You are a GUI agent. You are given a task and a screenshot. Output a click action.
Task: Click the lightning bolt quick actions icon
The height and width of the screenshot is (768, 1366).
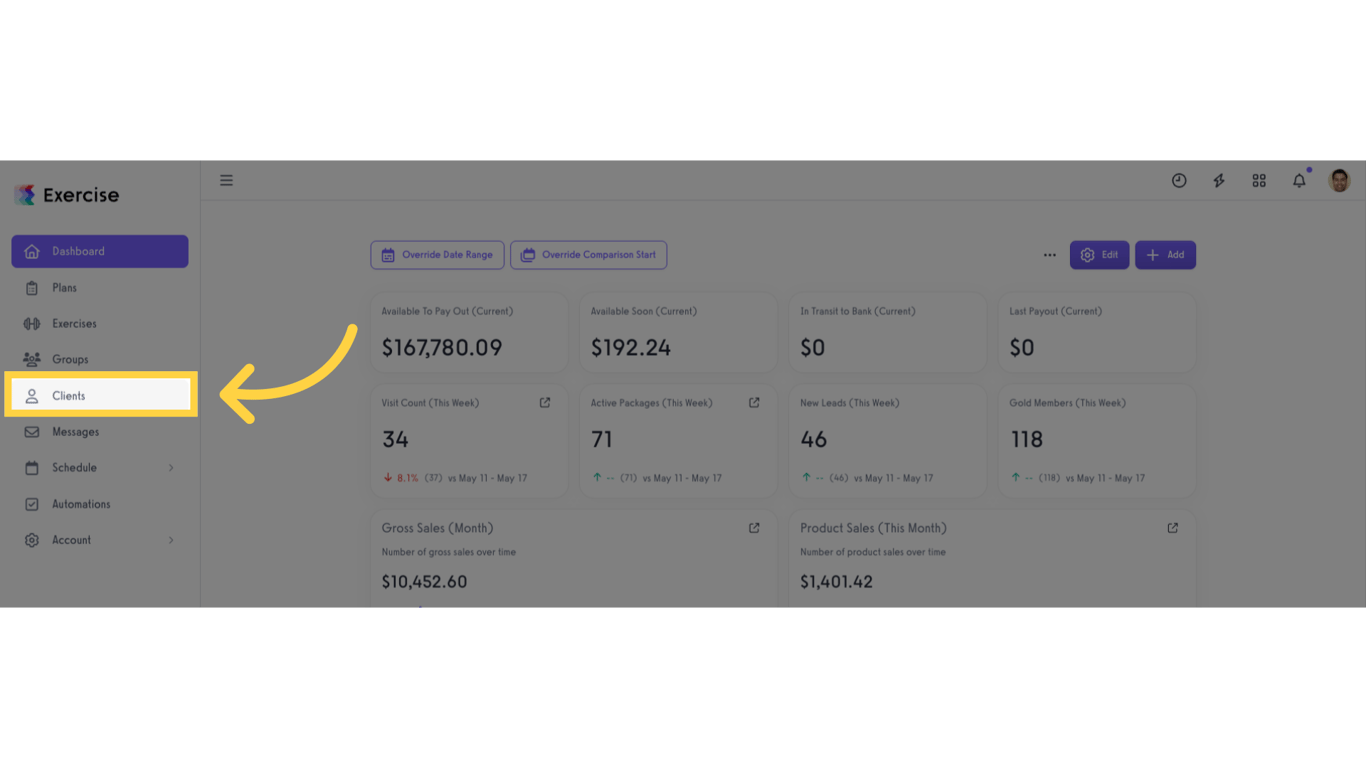1219,180
